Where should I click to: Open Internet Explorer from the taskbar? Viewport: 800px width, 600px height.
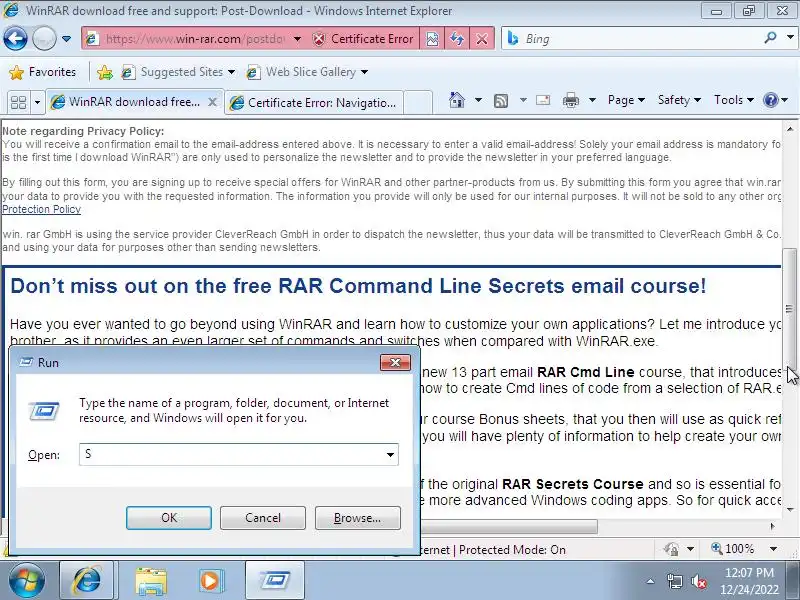[87, 581]
